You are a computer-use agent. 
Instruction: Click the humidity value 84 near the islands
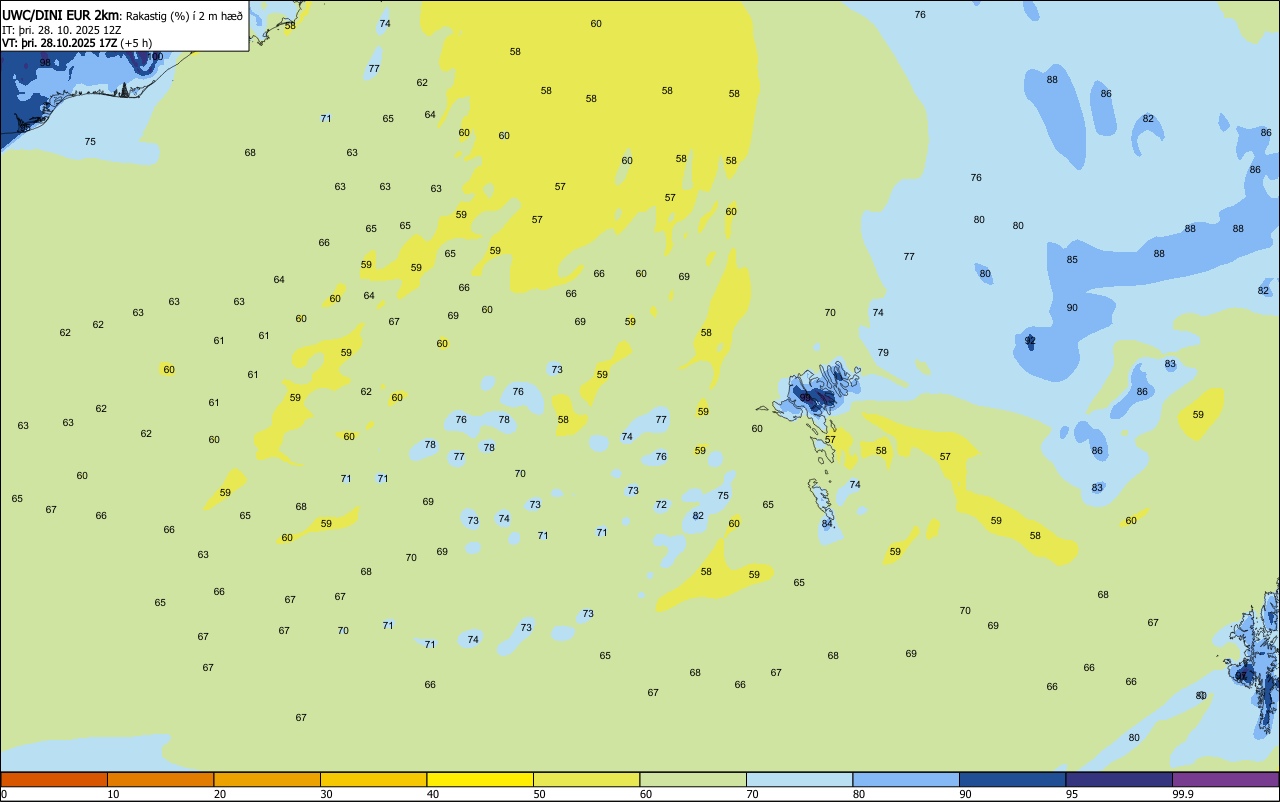click(x=827, y=524)
